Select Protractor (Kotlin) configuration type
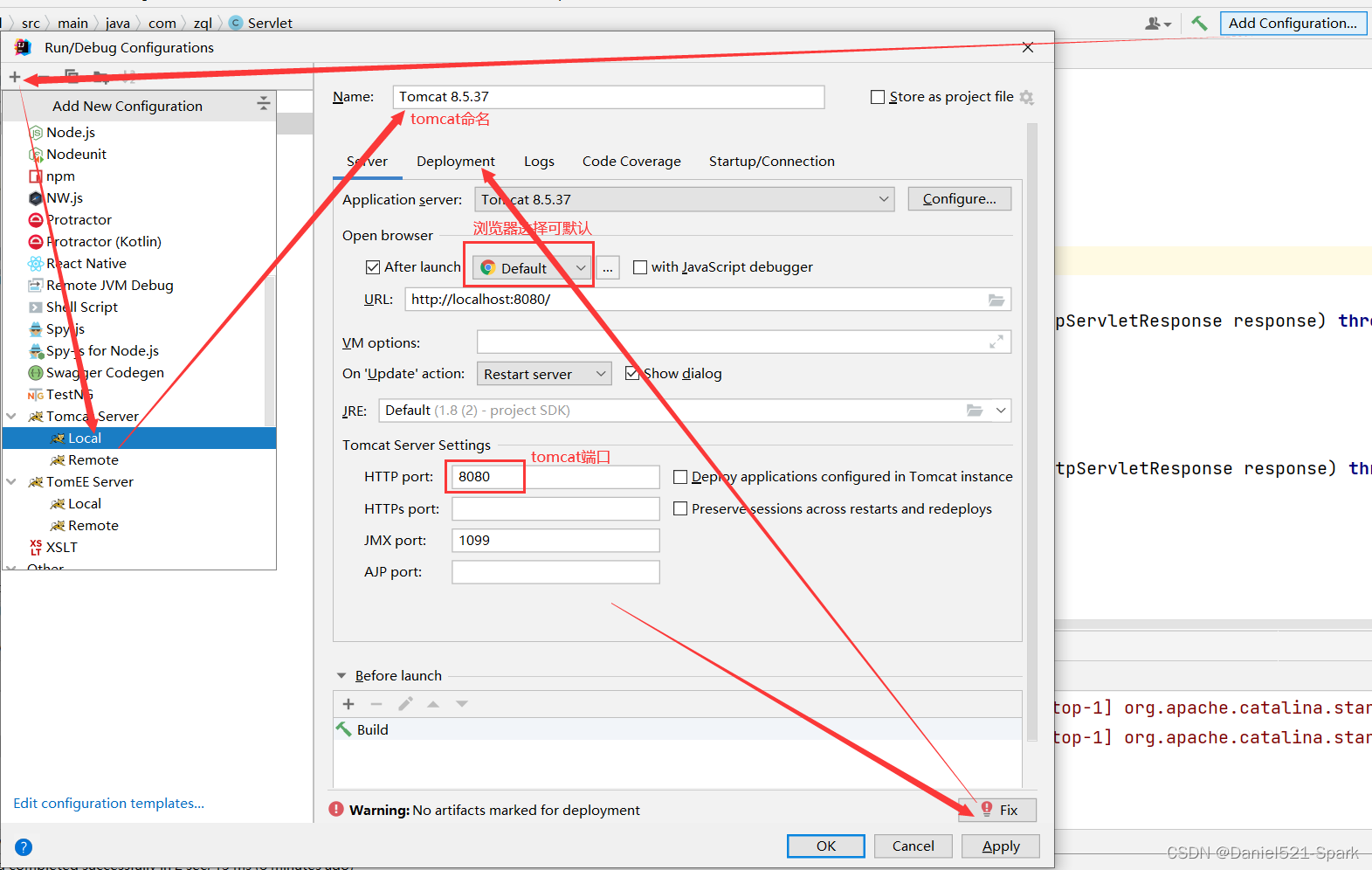Screen dimensions: 1372x870 [x=103, y=241]
